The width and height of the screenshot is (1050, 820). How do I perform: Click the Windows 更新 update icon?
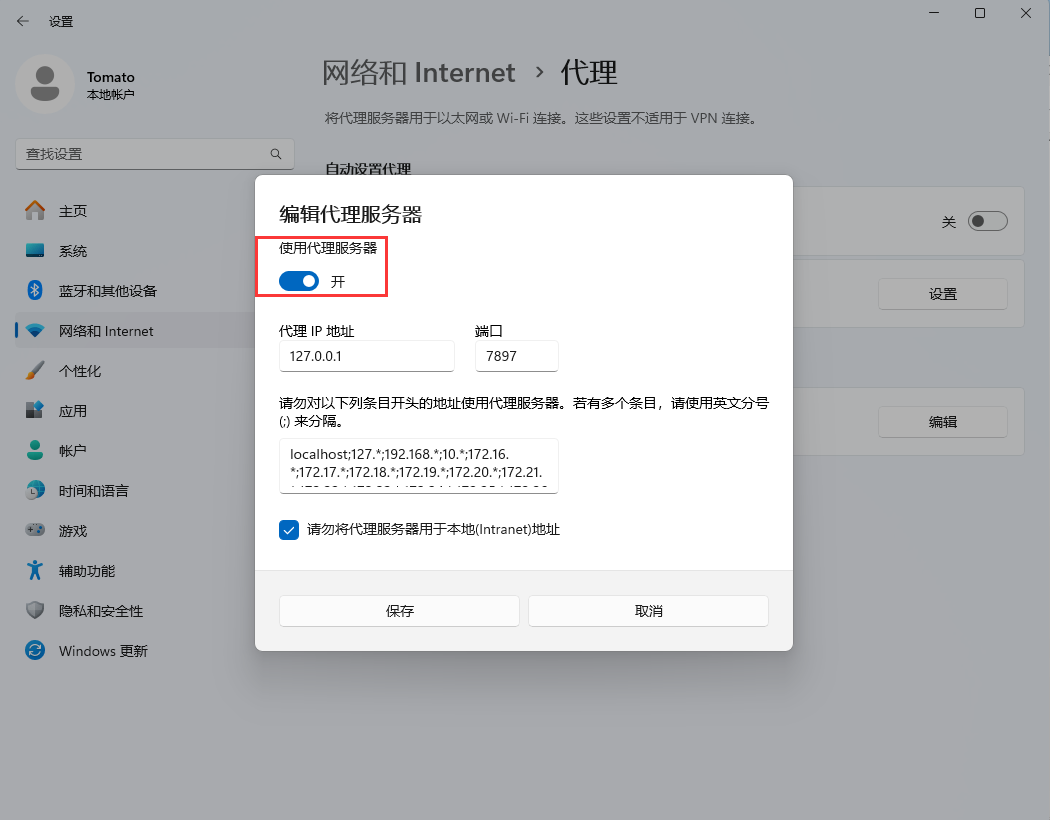pyautogui.click(x=35, y=651)
